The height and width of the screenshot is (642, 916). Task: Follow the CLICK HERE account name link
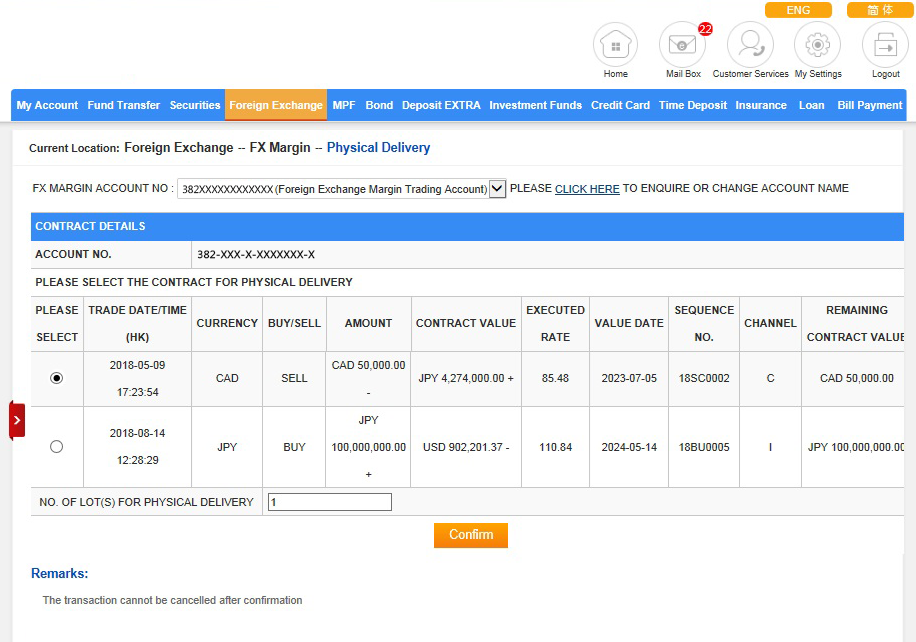coord(587,189)
